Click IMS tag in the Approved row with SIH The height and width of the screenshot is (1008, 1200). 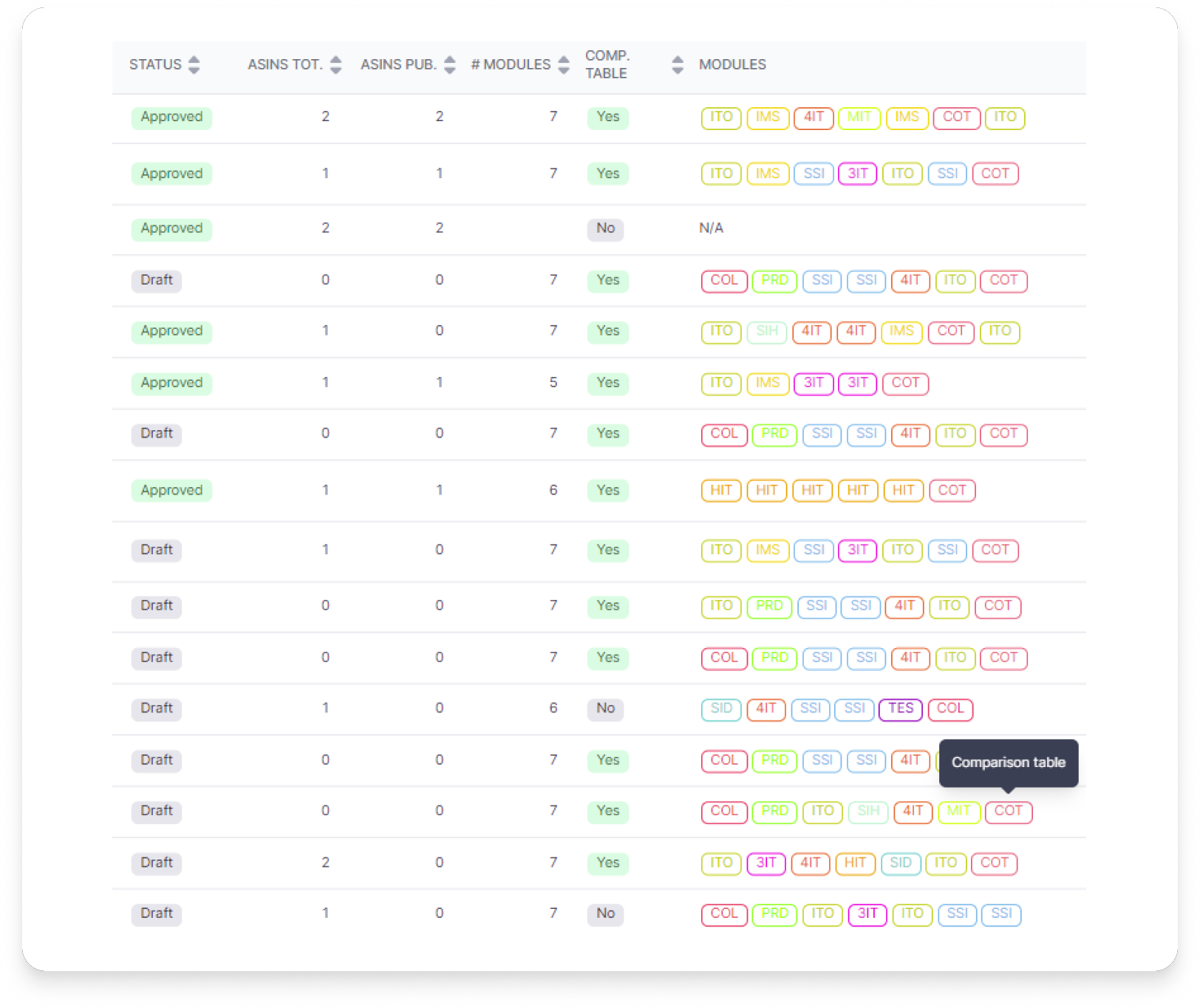901,332
